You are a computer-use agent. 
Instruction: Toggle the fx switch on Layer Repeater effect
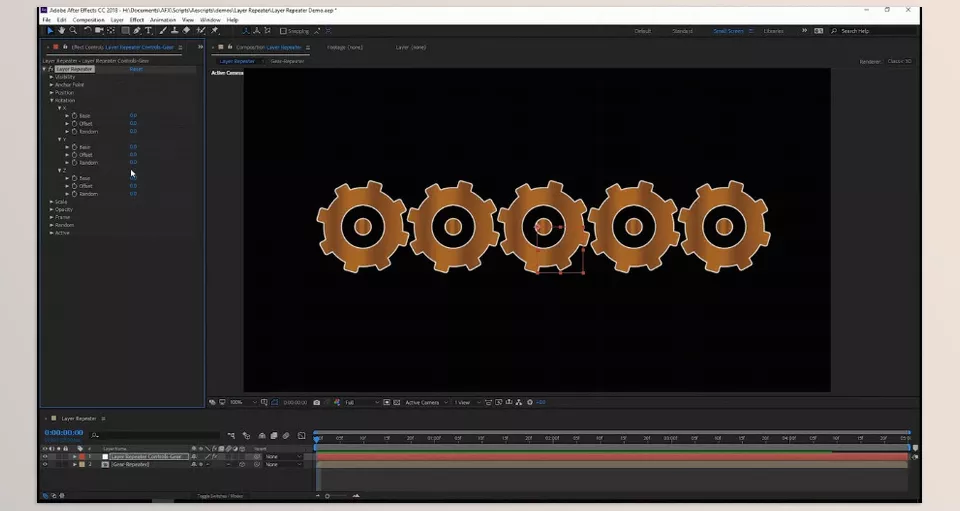point(51,69)
